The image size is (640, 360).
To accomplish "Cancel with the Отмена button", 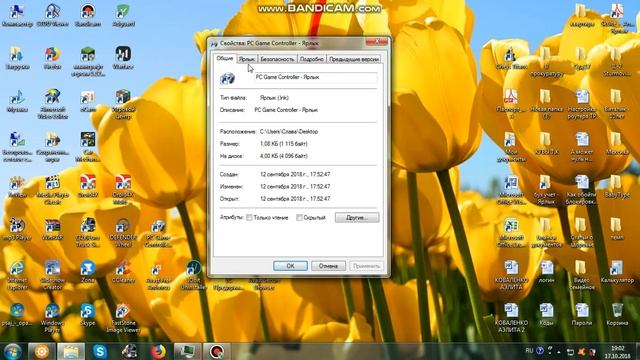I will click(328, 266).
